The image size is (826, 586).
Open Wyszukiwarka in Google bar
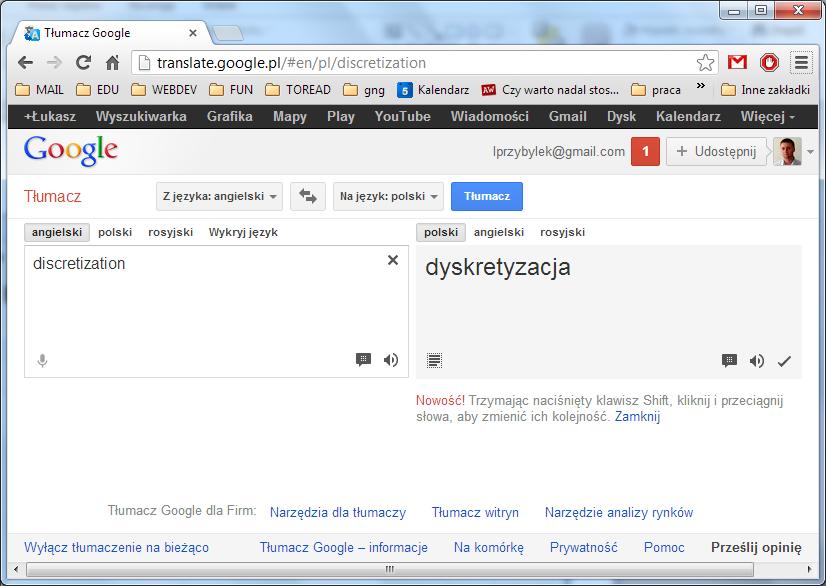coord(141,116)
